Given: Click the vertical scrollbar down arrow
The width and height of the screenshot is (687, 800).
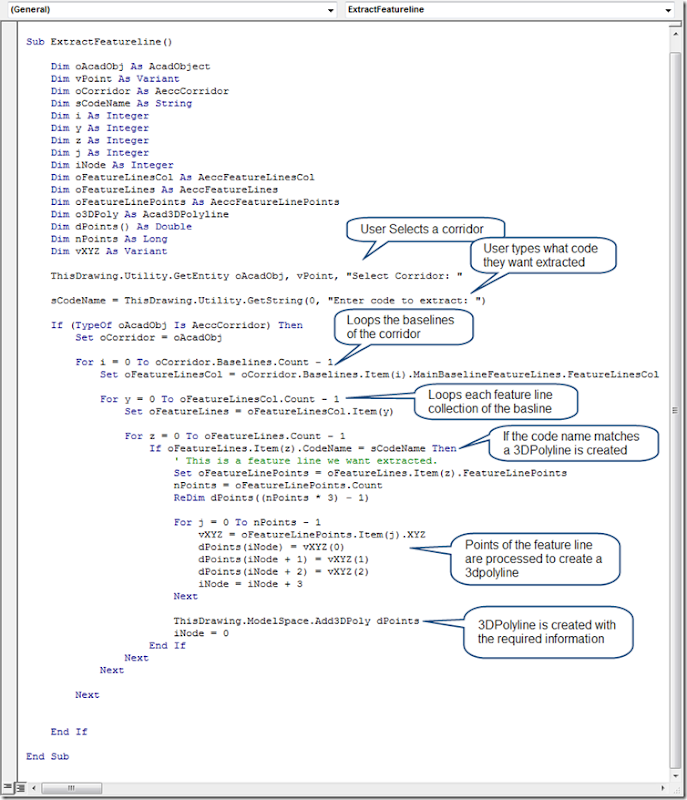Looking at the screenshot, I should click(x=675, y=776).
